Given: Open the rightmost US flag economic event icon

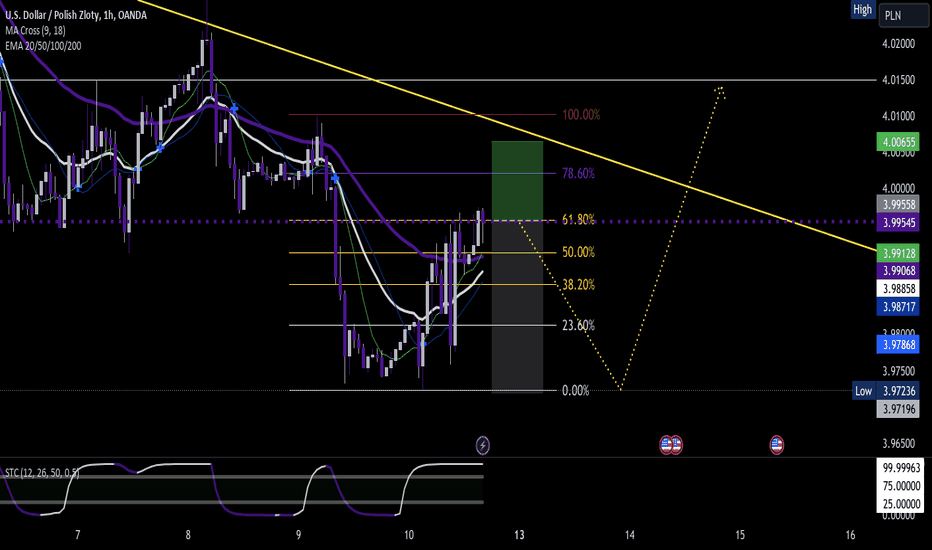Looking at the screenshot, I should [776, 445].
